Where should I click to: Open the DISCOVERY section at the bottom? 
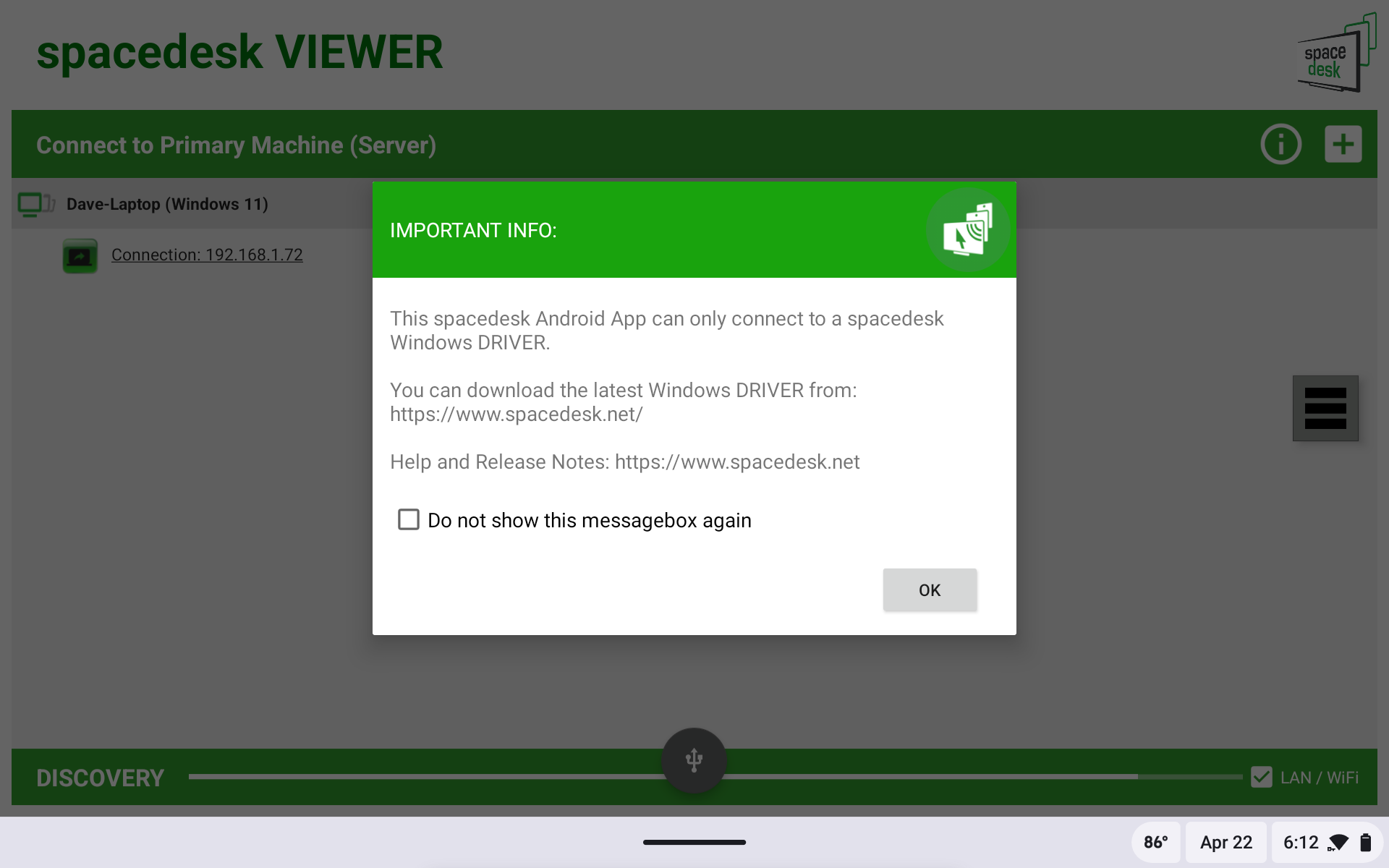pos(100,777)
